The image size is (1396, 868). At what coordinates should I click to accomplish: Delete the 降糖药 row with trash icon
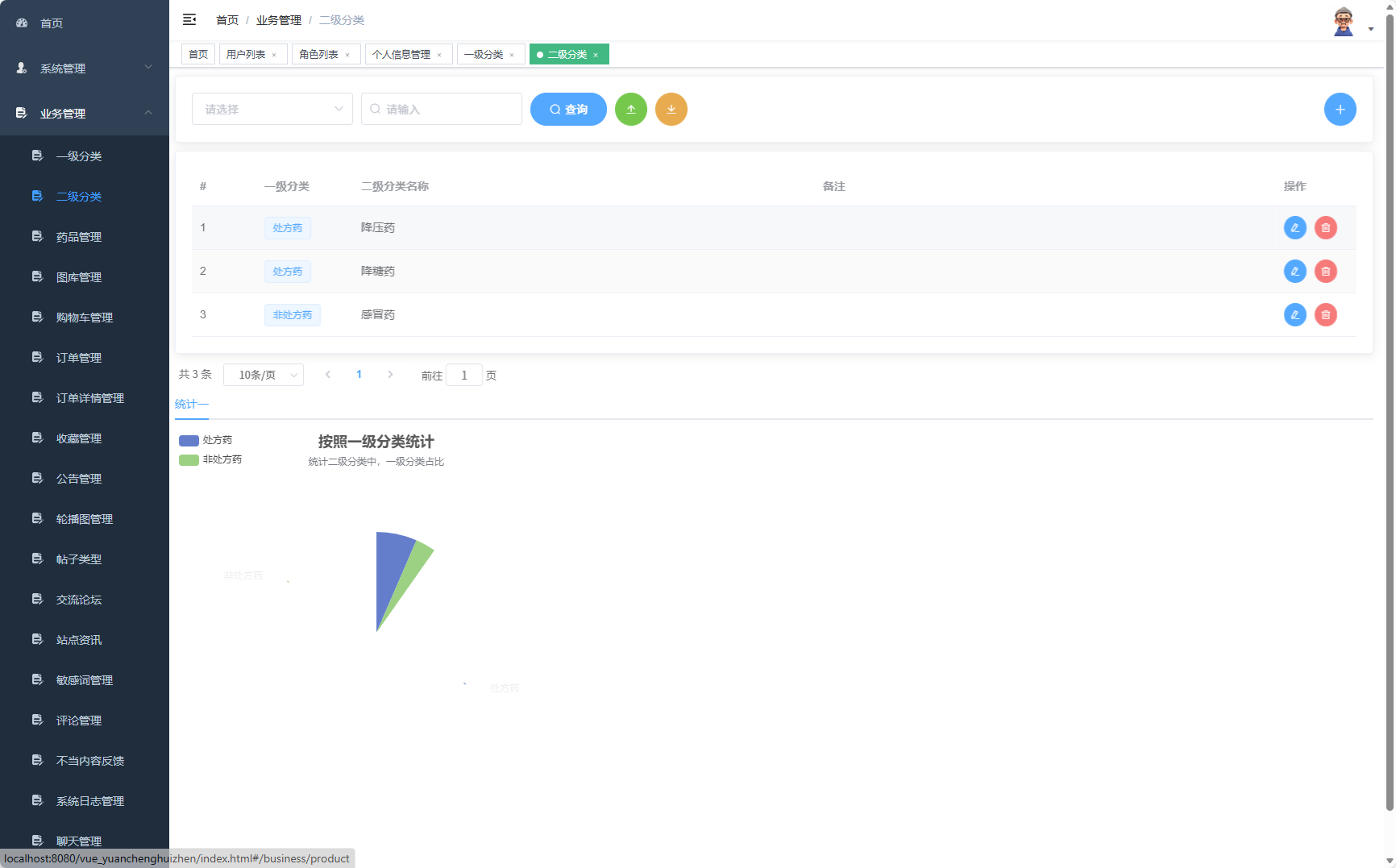coord(1325,271)
